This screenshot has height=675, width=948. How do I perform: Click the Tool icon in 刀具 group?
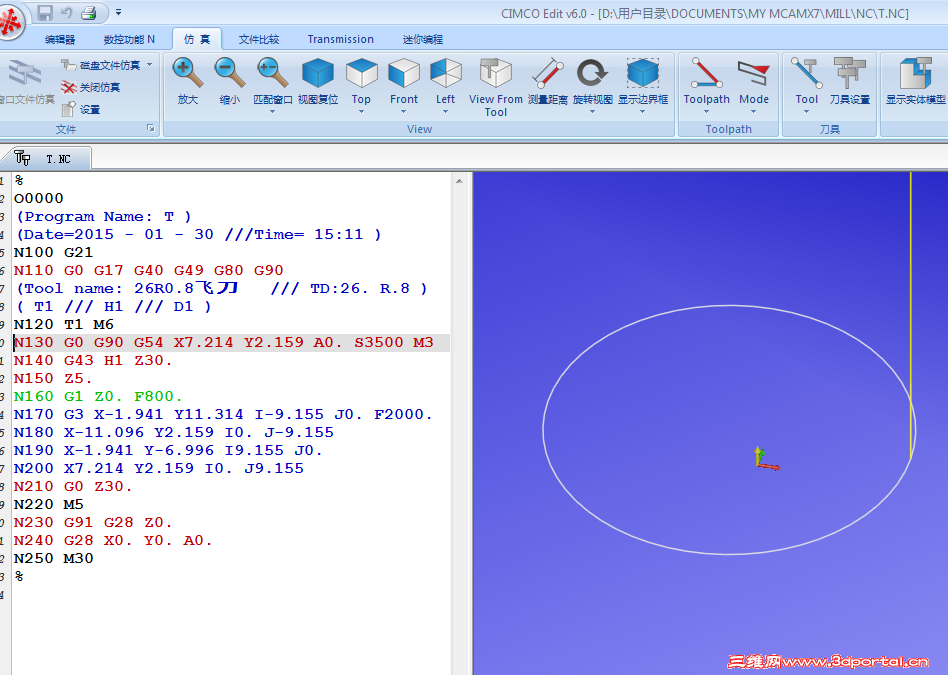[806, 73]
